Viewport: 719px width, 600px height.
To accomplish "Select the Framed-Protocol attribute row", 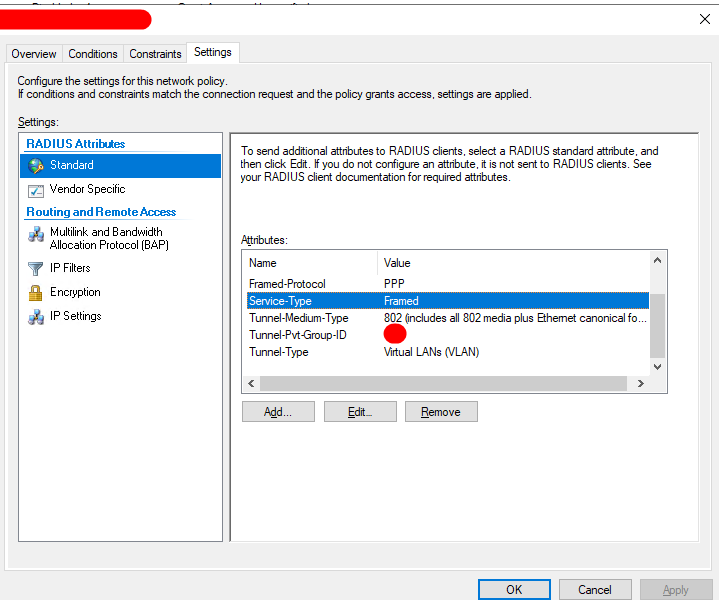I will [x=448, y=284].
